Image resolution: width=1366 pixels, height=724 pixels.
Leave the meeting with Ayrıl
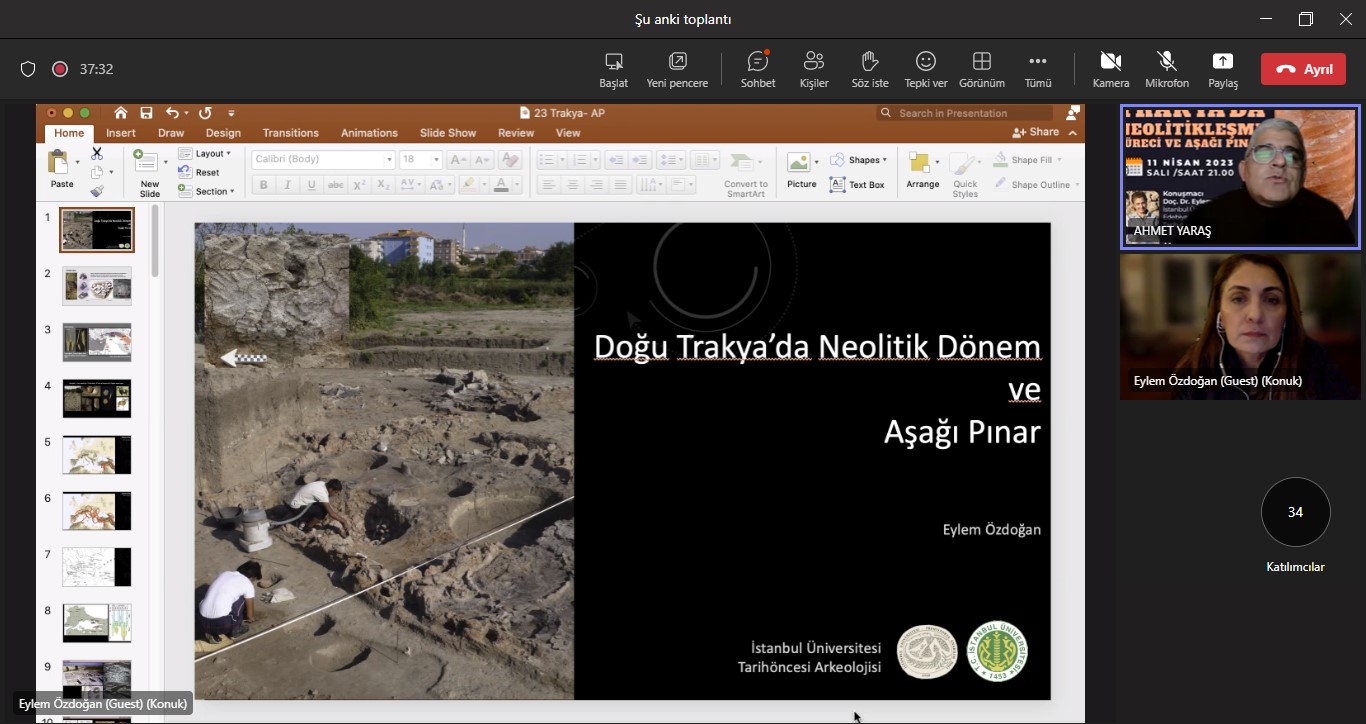coord(1303,69)
